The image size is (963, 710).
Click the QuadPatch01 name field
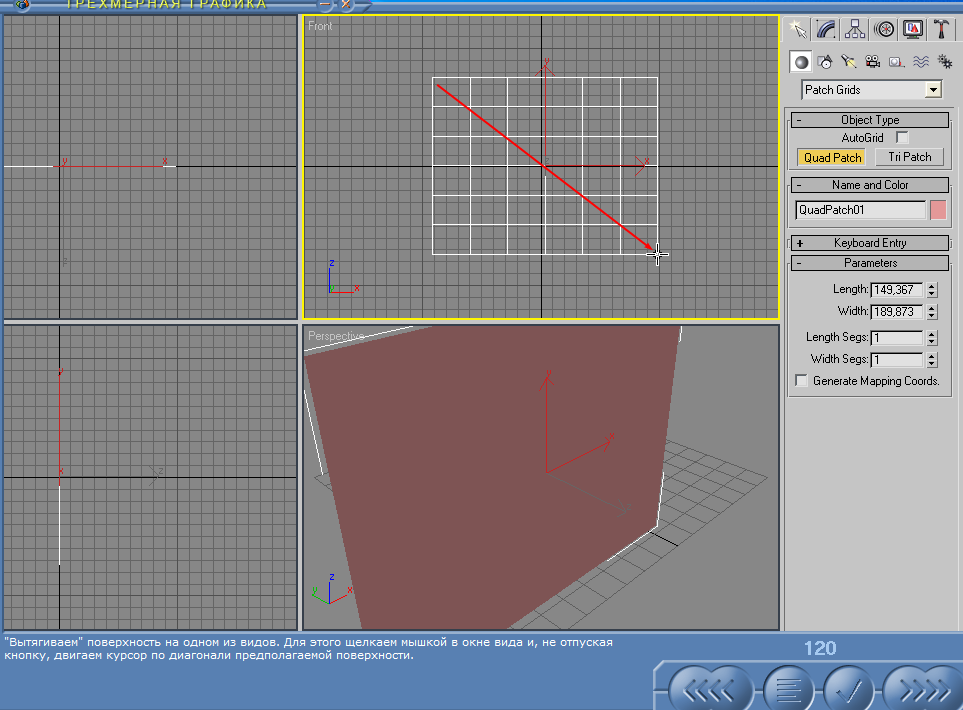(860, 210)
